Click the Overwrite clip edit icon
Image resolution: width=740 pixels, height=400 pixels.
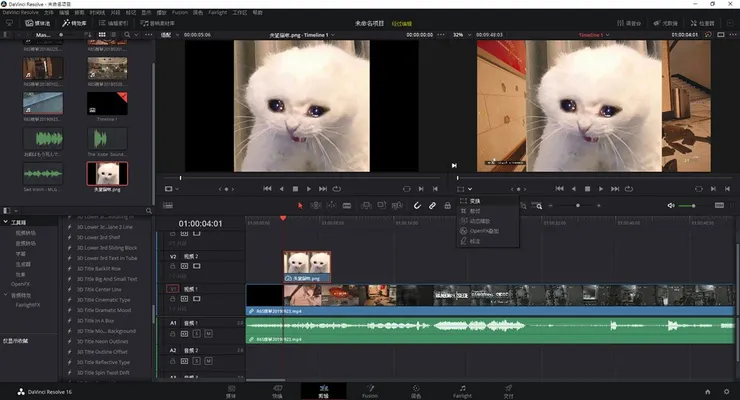coord(381,206)
